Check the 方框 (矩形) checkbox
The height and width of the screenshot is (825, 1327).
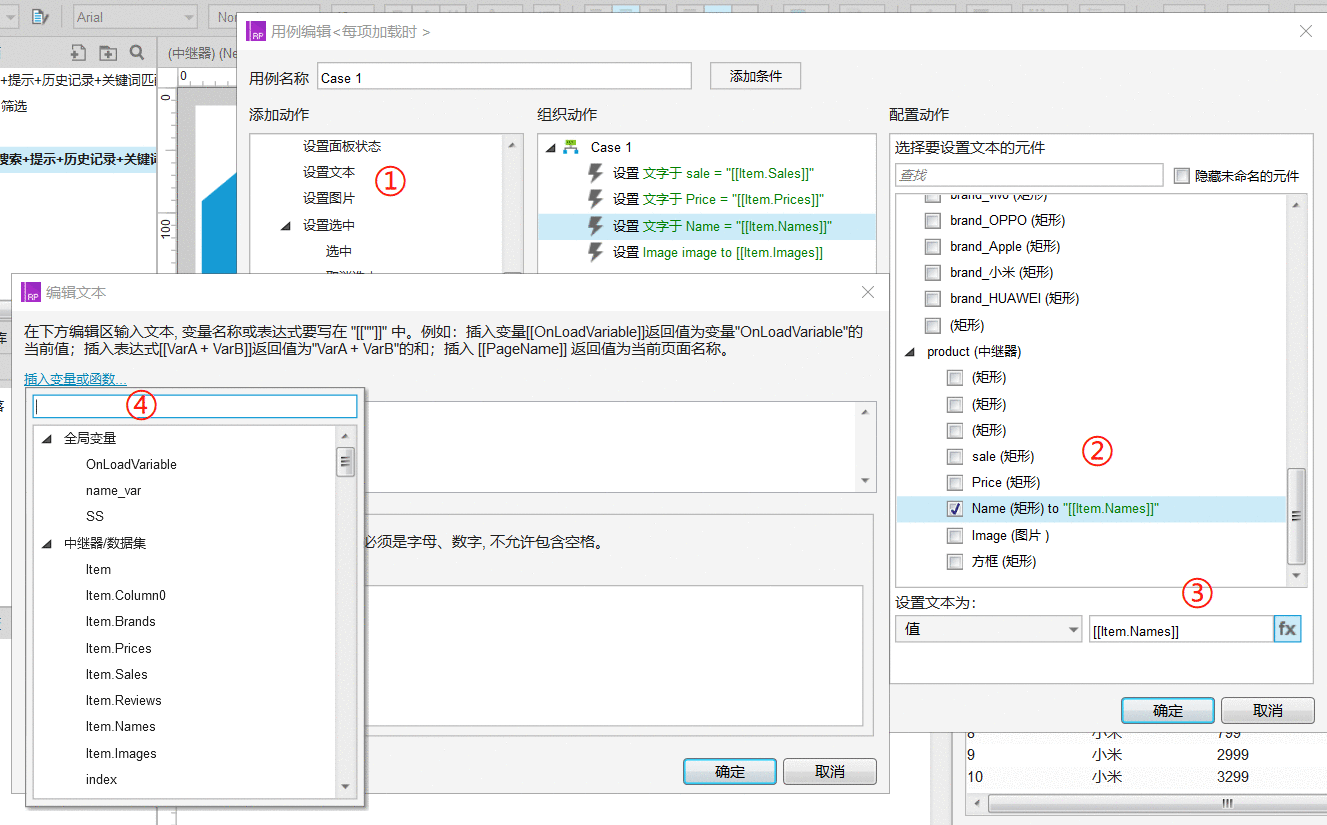pos(955,561)
